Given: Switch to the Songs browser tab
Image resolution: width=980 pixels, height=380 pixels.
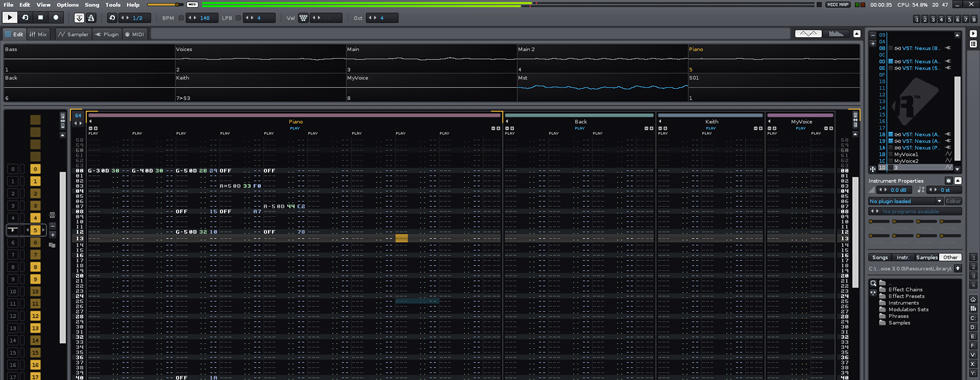Looking at the screenshot, I should 880,257.
